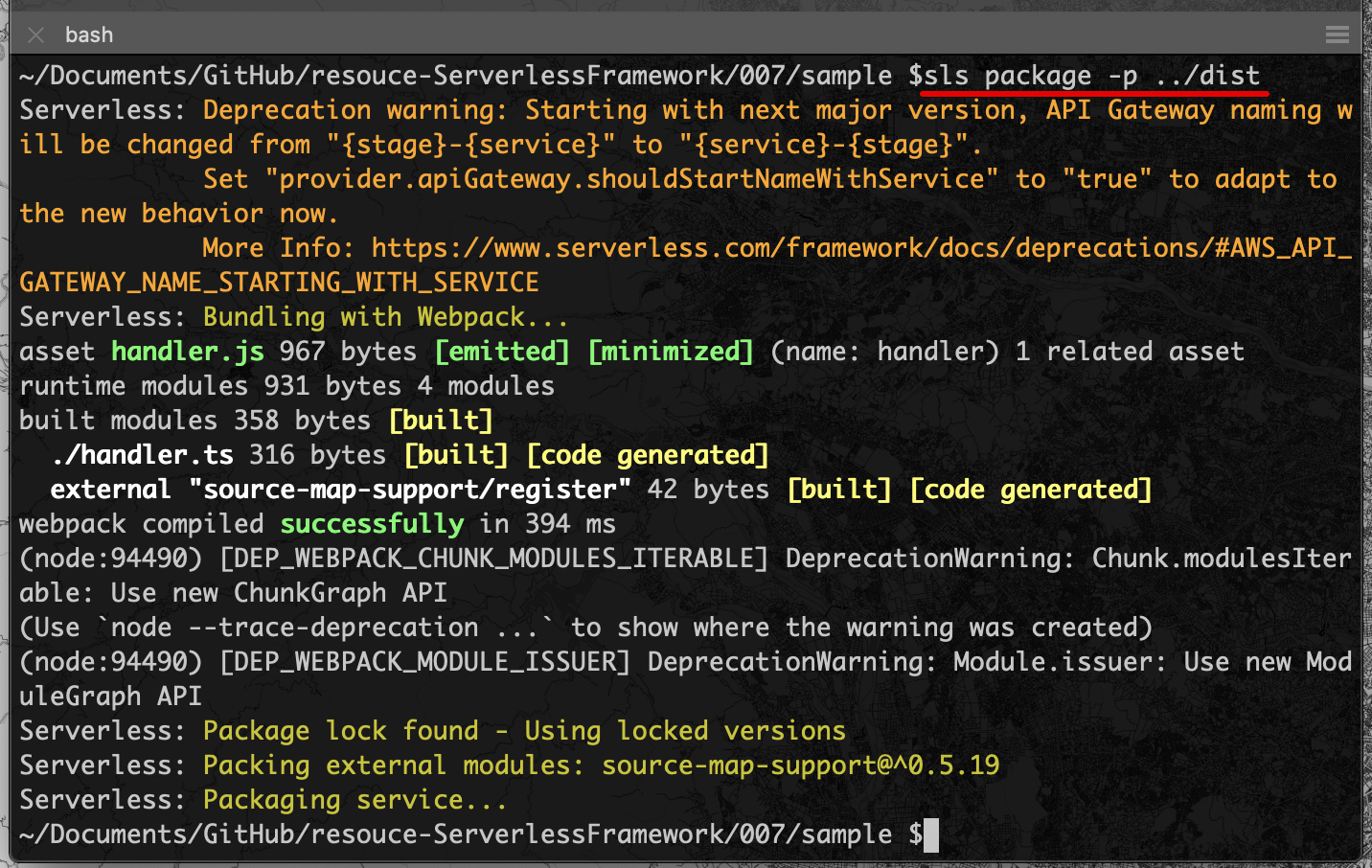Image resolution: width=1372 pixels, height=868 pixels.
Task: Click 'Packaging service...' message
Action: click(354, 800)
